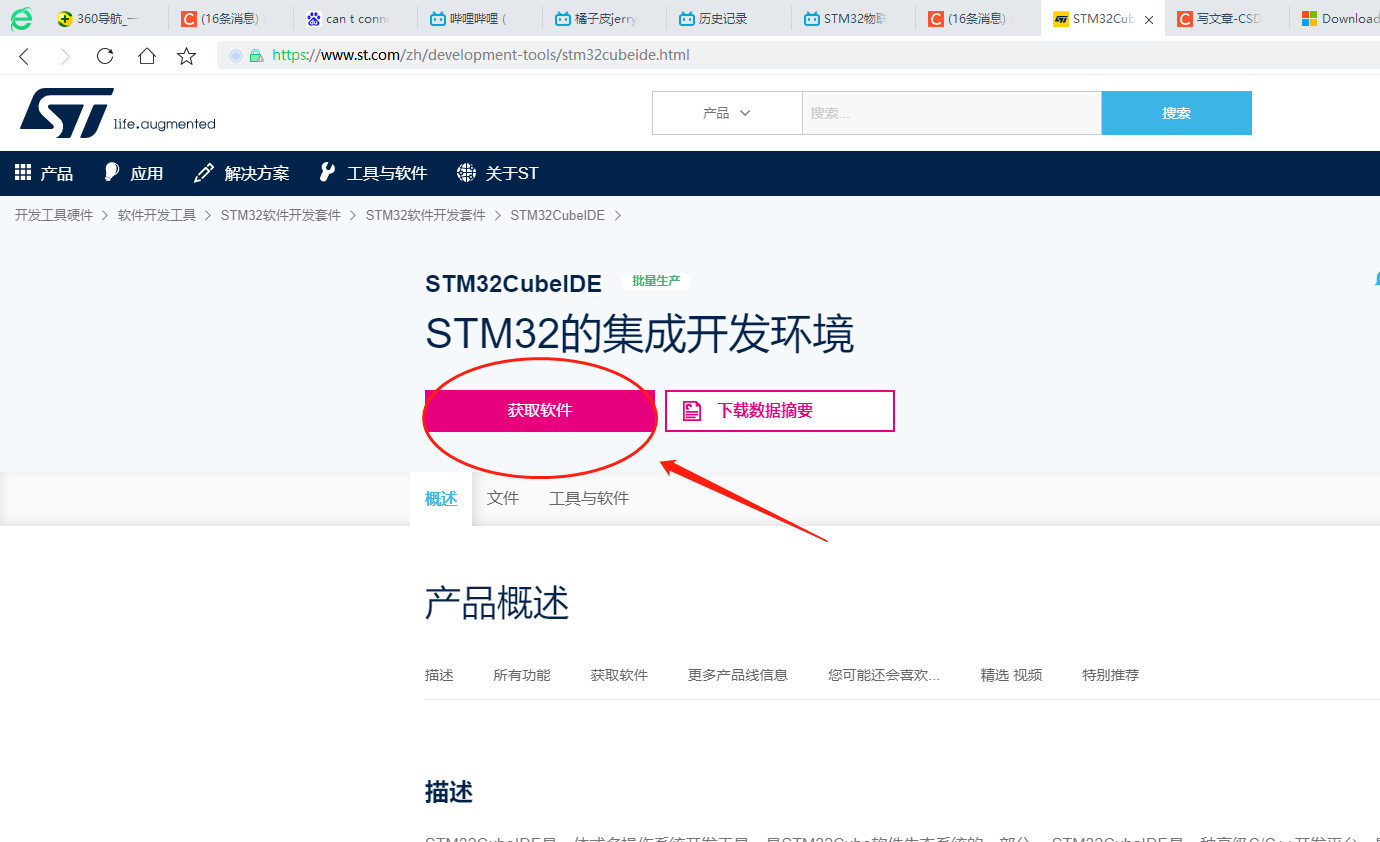1380x842 pixels.
Task: Switch to the 'can t conn' browser tab
Action: (x=355, y=19)
